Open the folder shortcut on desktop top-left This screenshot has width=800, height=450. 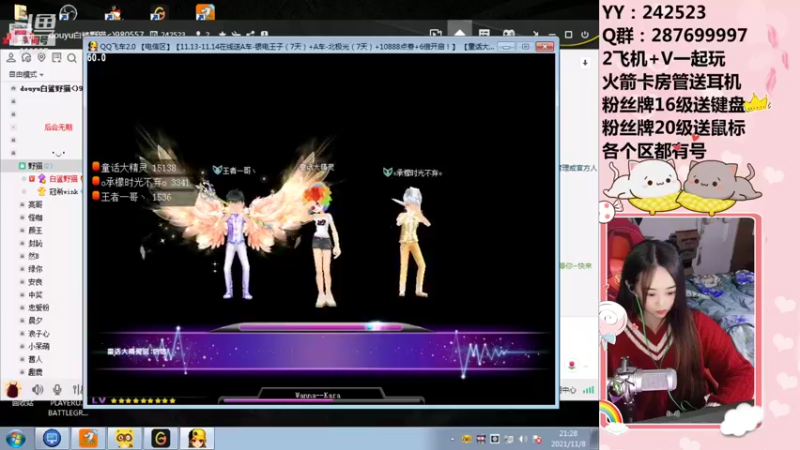(x=20, y=12)
